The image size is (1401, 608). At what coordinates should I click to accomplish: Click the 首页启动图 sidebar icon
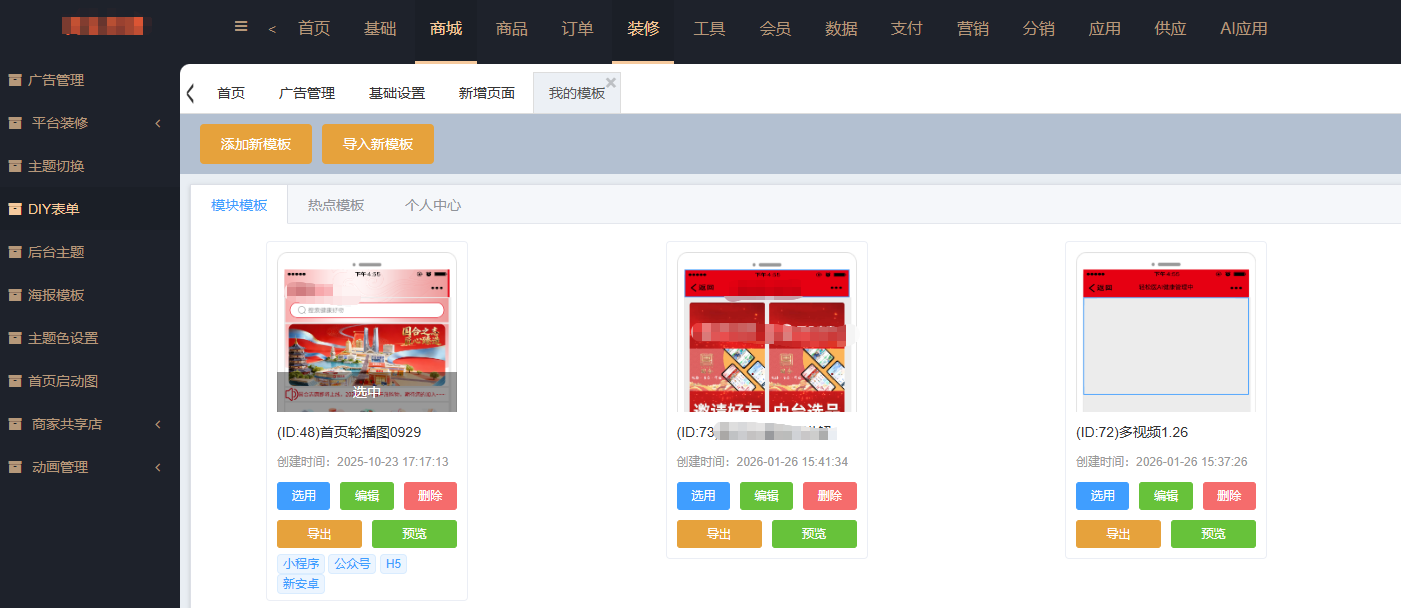[15, 381]
